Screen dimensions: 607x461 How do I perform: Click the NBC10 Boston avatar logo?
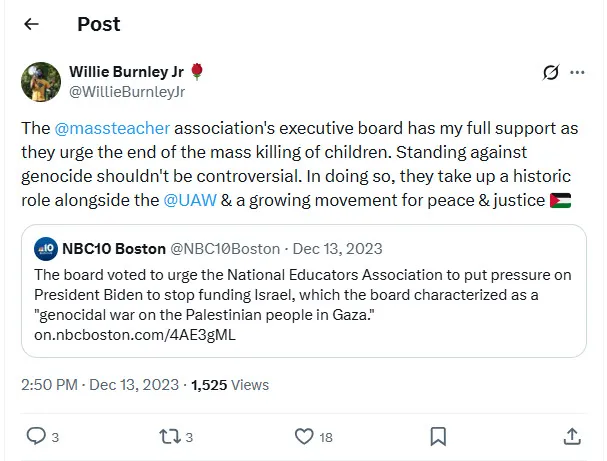click(x=45, y=248)
